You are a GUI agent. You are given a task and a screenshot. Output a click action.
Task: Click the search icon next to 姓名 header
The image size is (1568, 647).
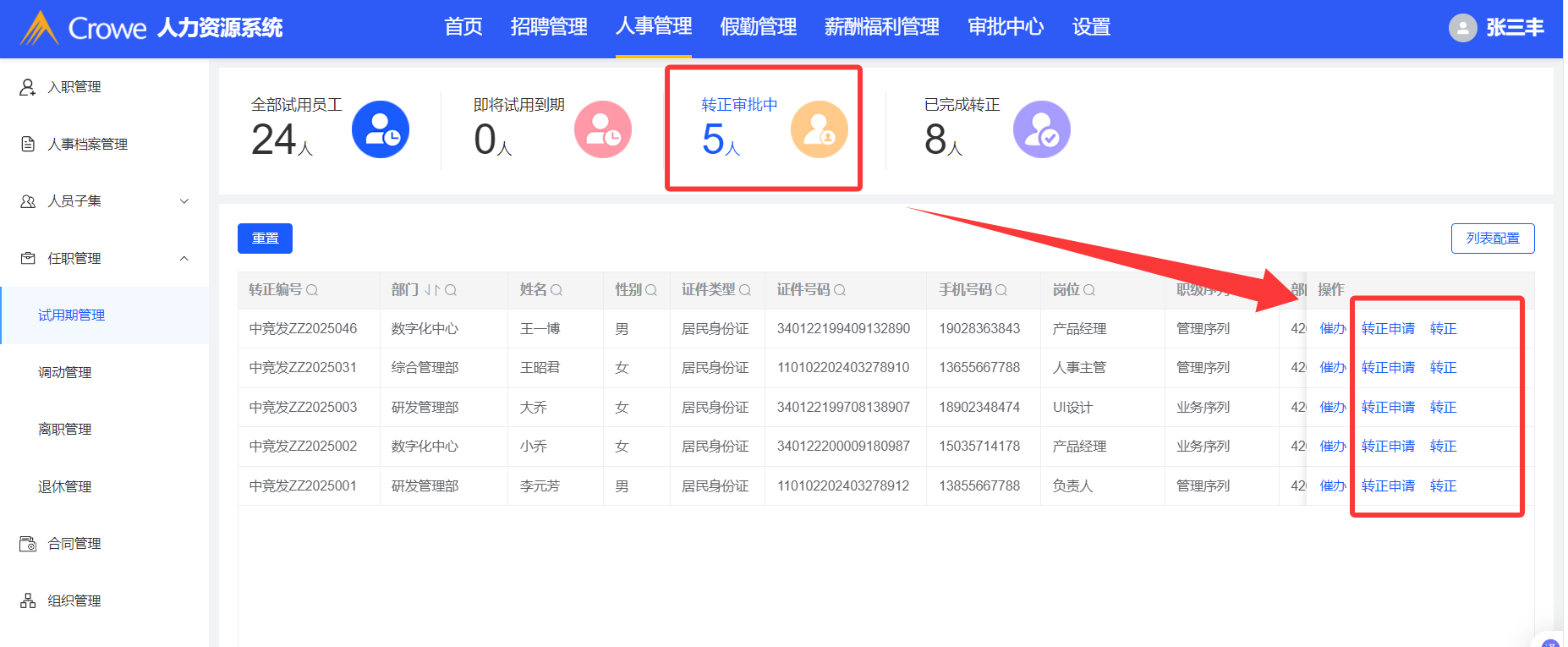556,290
